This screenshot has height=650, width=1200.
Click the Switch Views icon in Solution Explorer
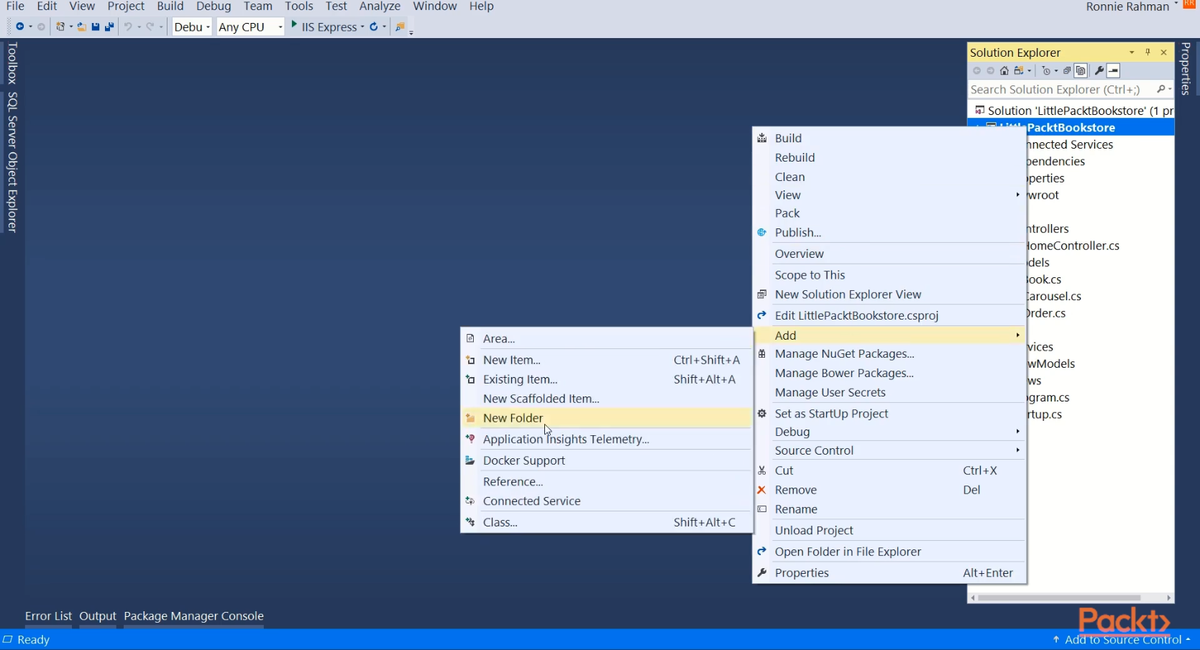[x=1018, y=71]
